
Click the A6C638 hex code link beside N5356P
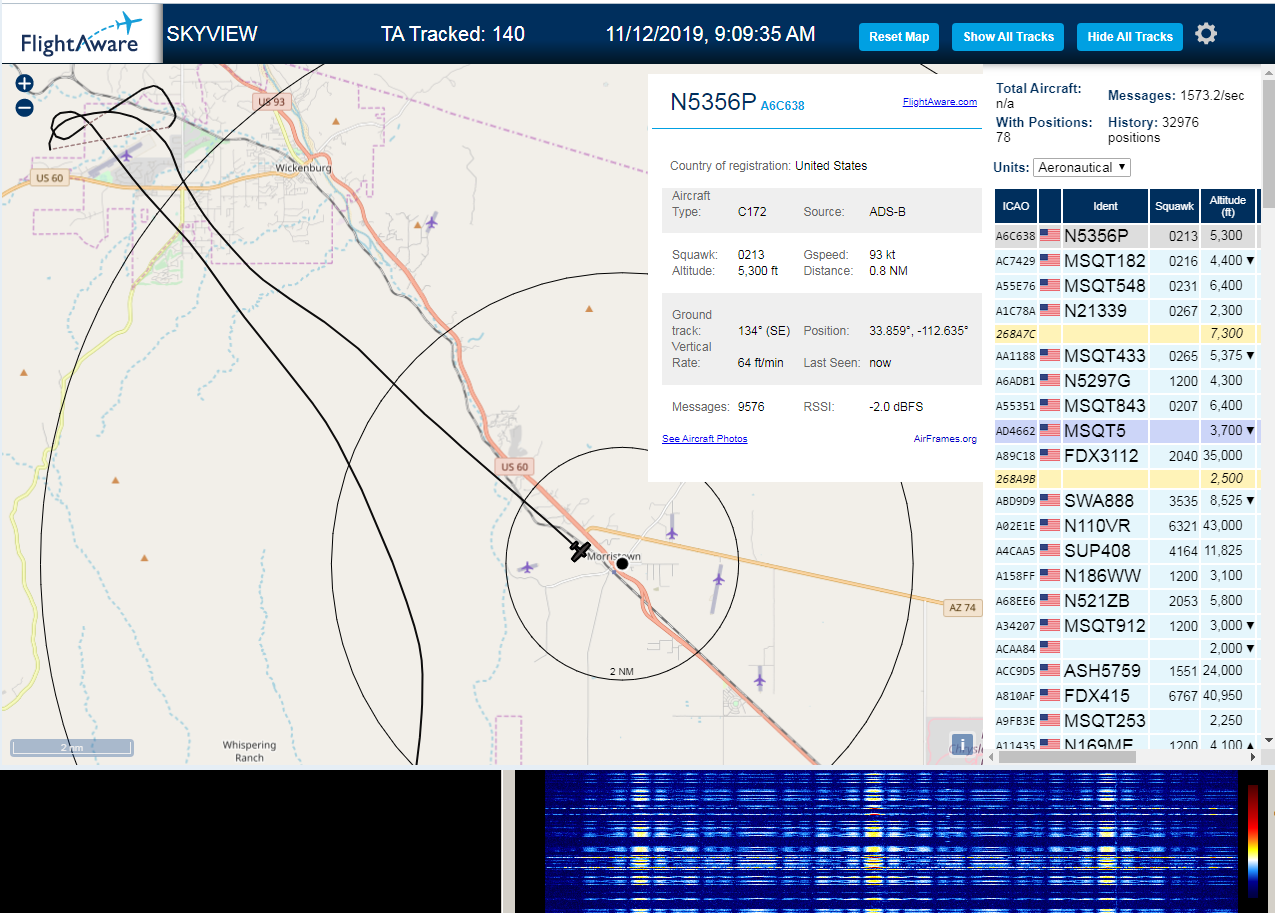(x=782, y=105)
